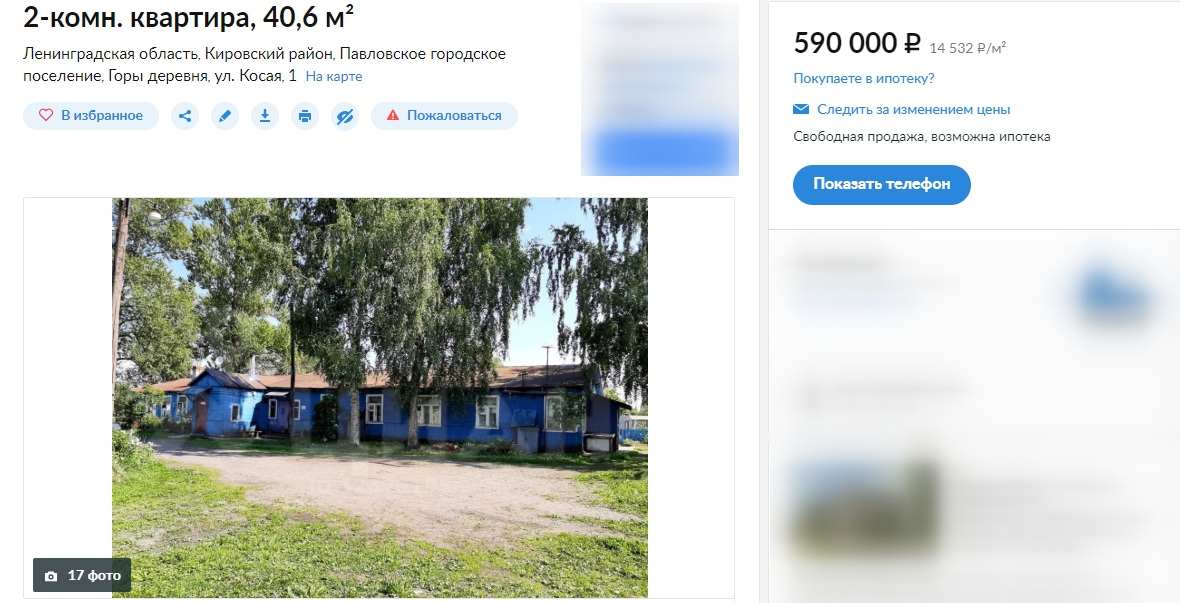Click the download listing icon
This screenshot has height=603, width=1180.
click(265, 116)
